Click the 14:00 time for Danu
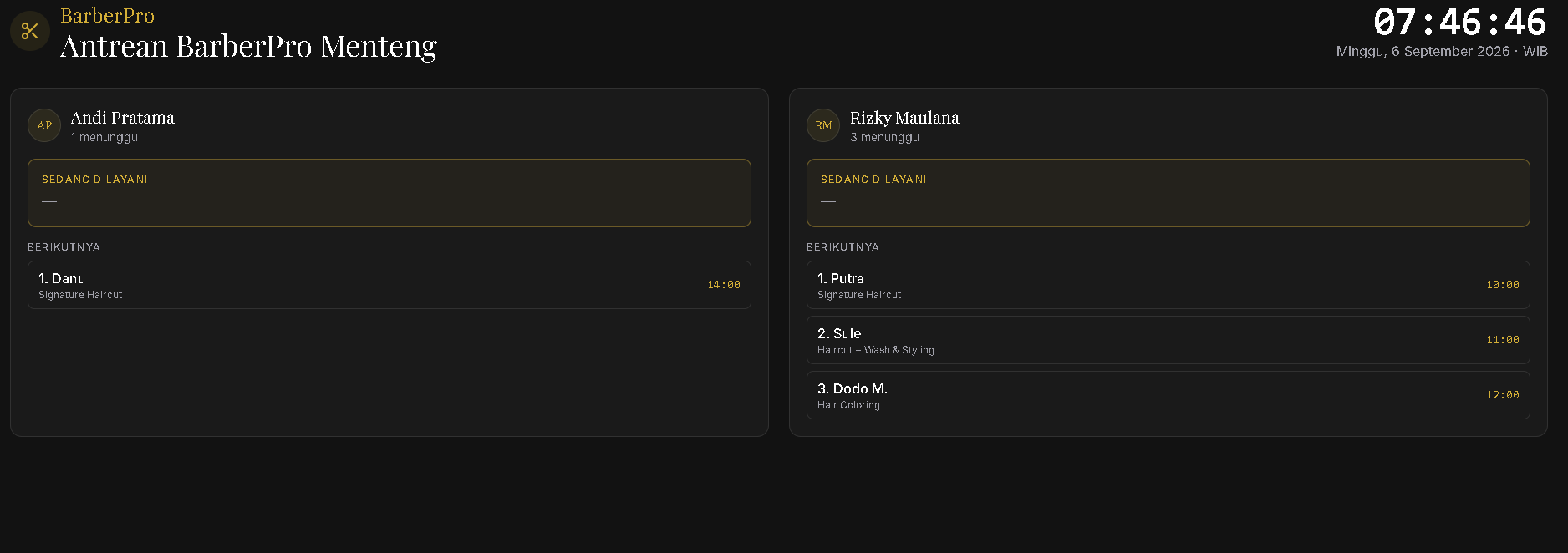Image resolution: width=1568 pixels, height=553 pixels. click(x=724, y=285)
